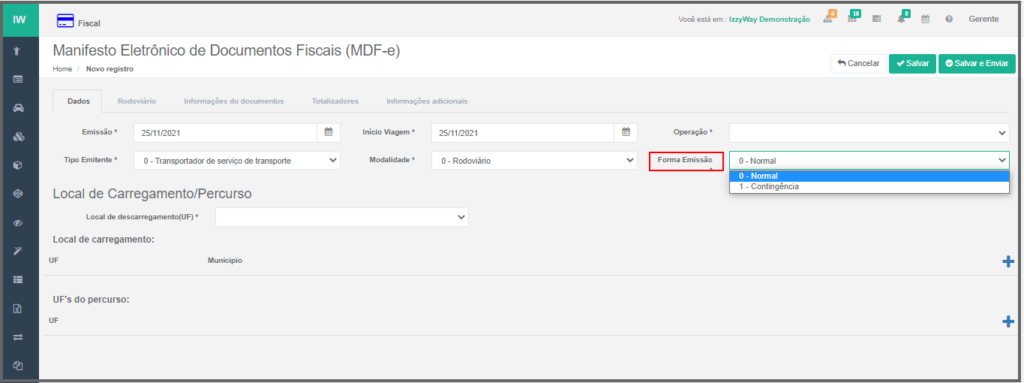Viewport: 1024px width, 383px height.
Task: Open the Tipo Emitente dropdown
Action: click(237, 160)
